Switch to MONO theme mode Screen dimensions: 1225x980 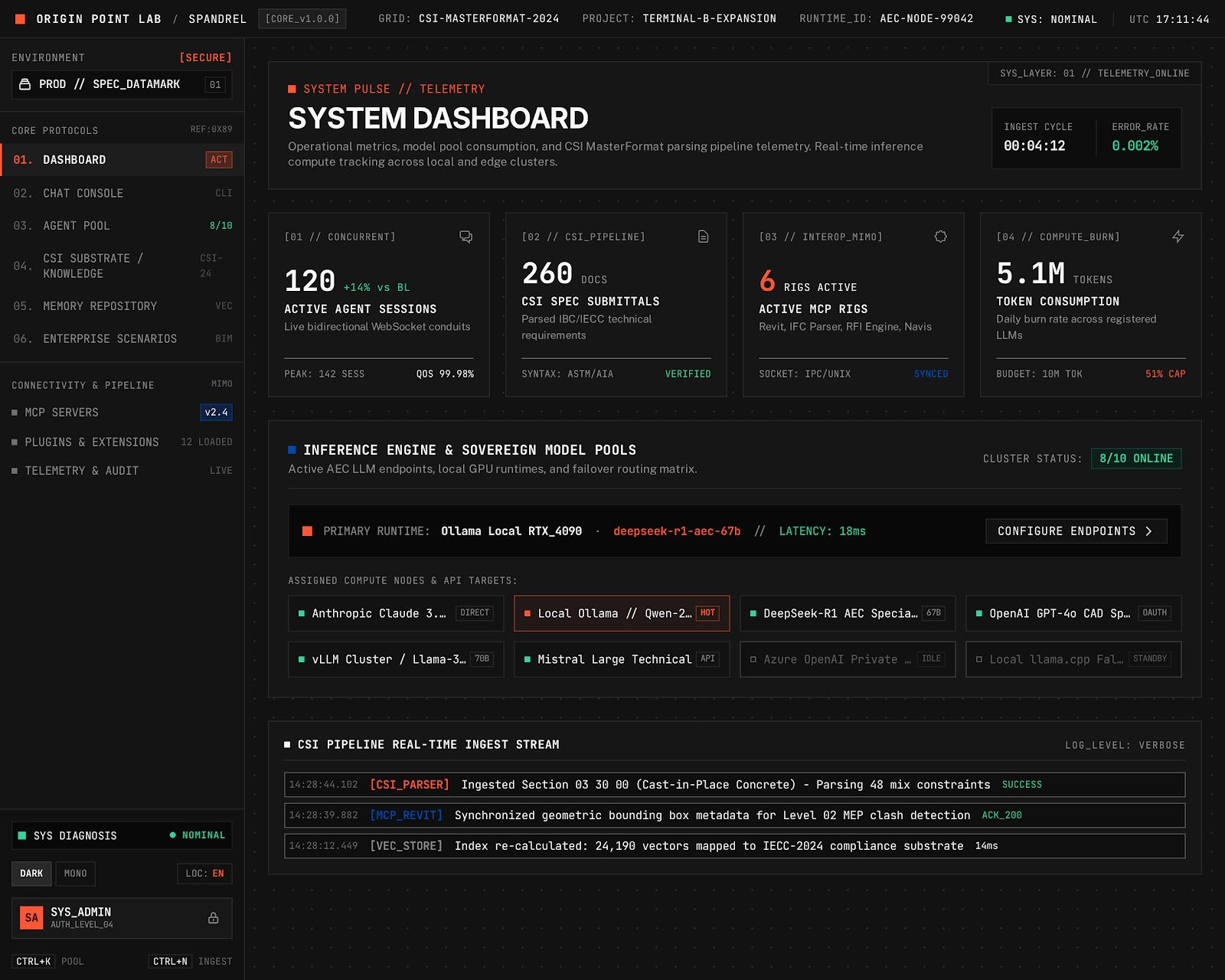pyautogui.click(x=75, y=874)
